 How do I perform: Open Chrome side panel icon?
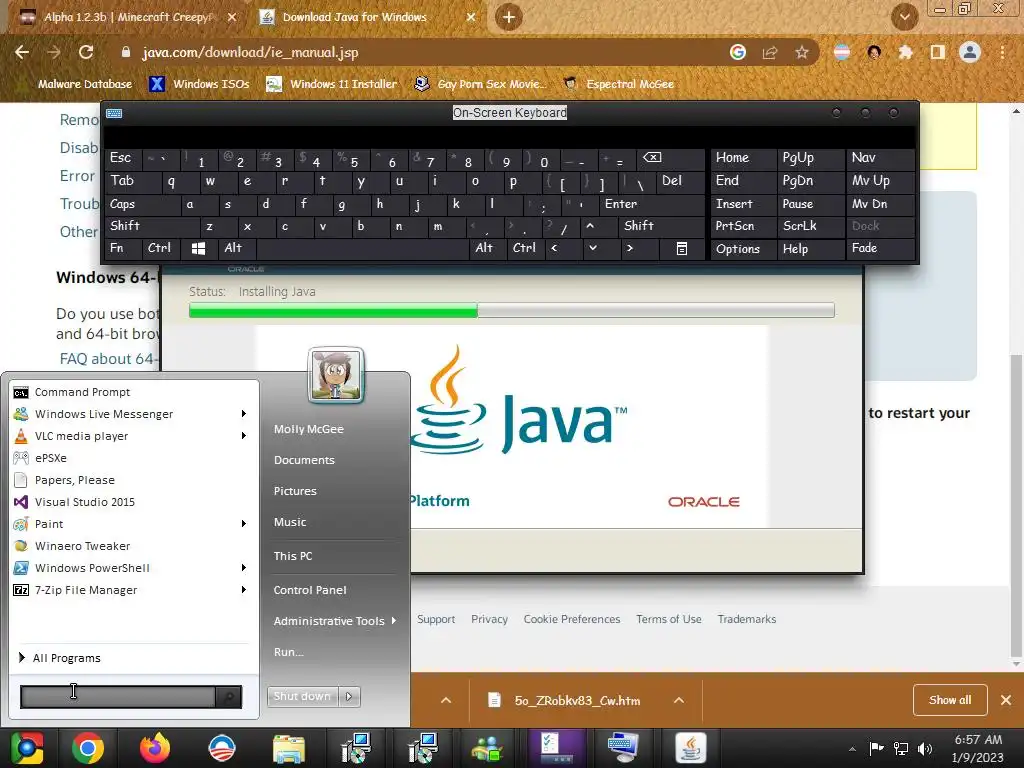pos(937,52)
